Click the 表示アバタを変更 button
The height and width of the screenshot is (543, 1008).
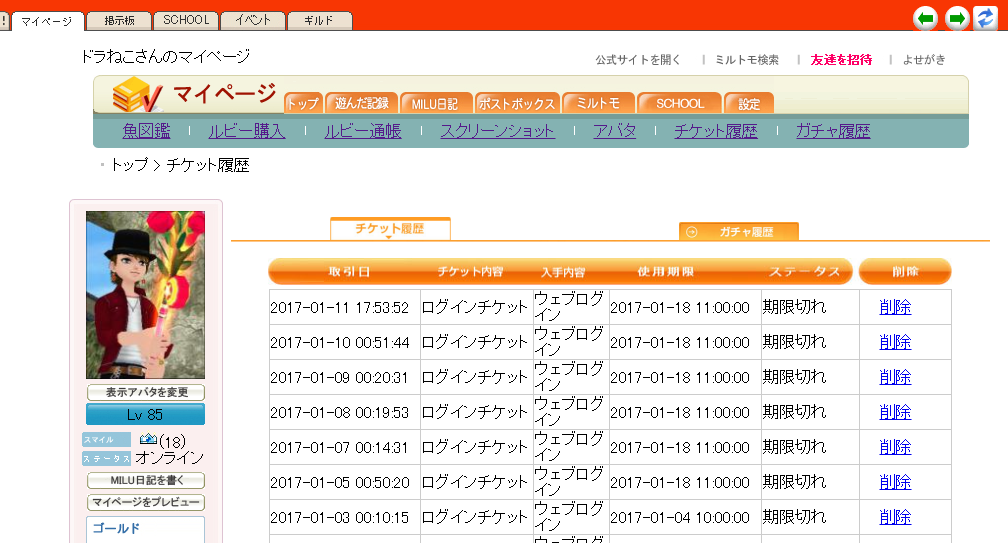coord(145,393)
